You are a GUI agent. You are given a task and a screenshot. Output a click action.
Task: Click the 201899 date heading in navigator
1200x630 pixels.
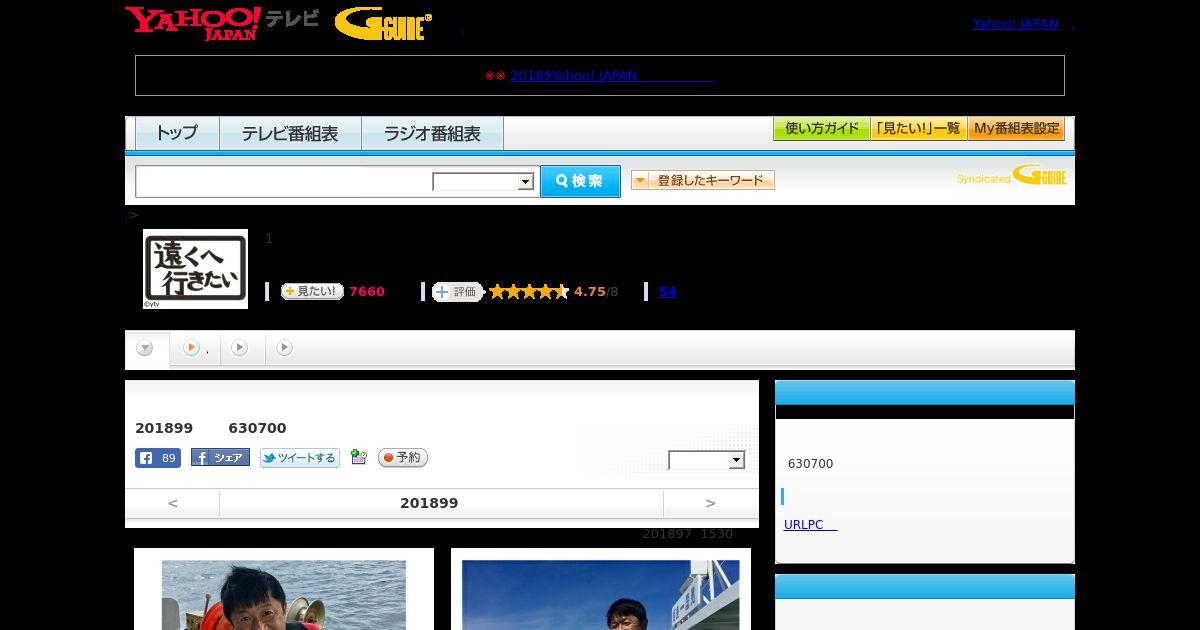coord(429,503)
